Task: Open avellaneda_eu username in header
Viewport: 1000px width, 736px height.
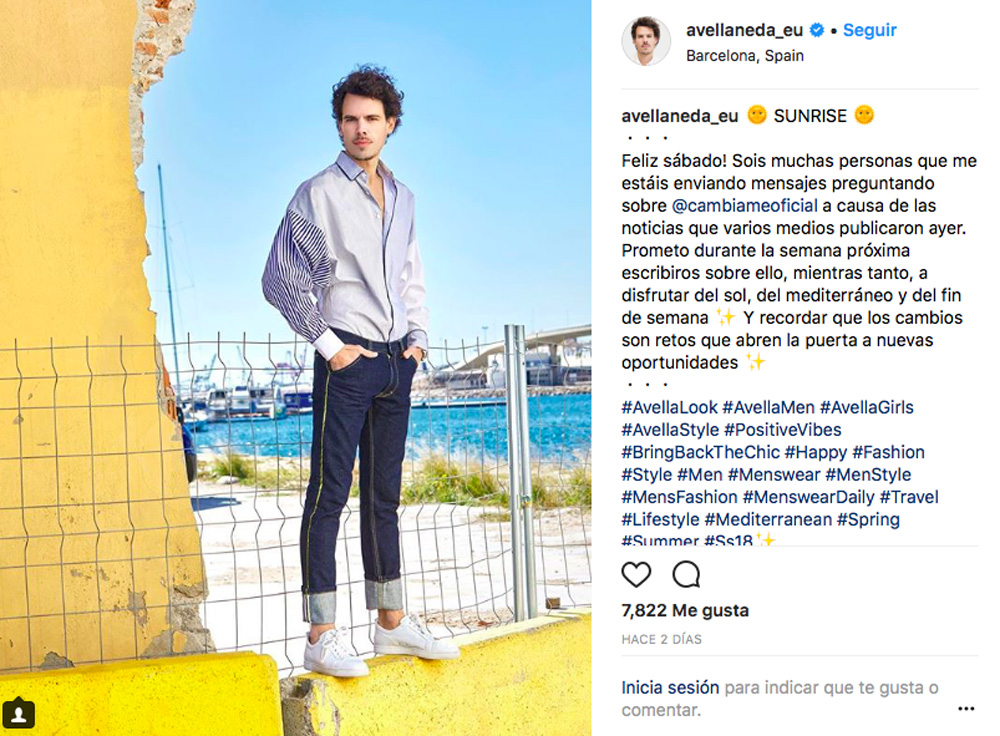Action: pos(744,30)
